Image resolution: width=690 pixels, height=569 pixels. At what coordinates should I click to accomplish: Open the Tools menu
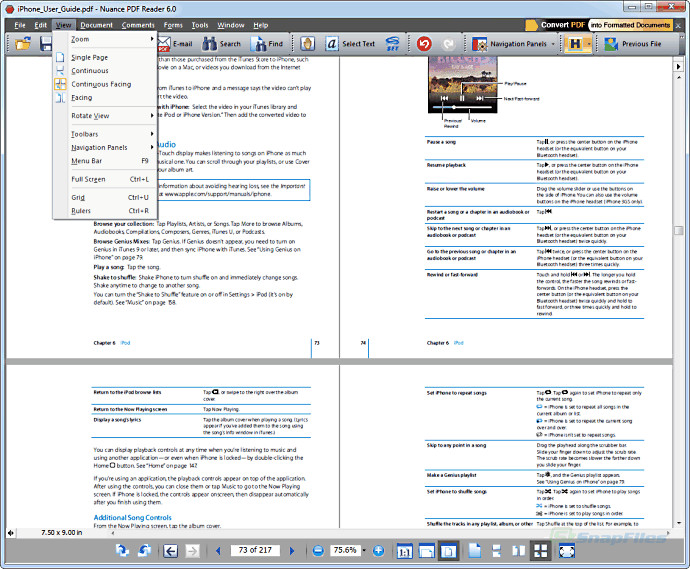coord(200,25)
